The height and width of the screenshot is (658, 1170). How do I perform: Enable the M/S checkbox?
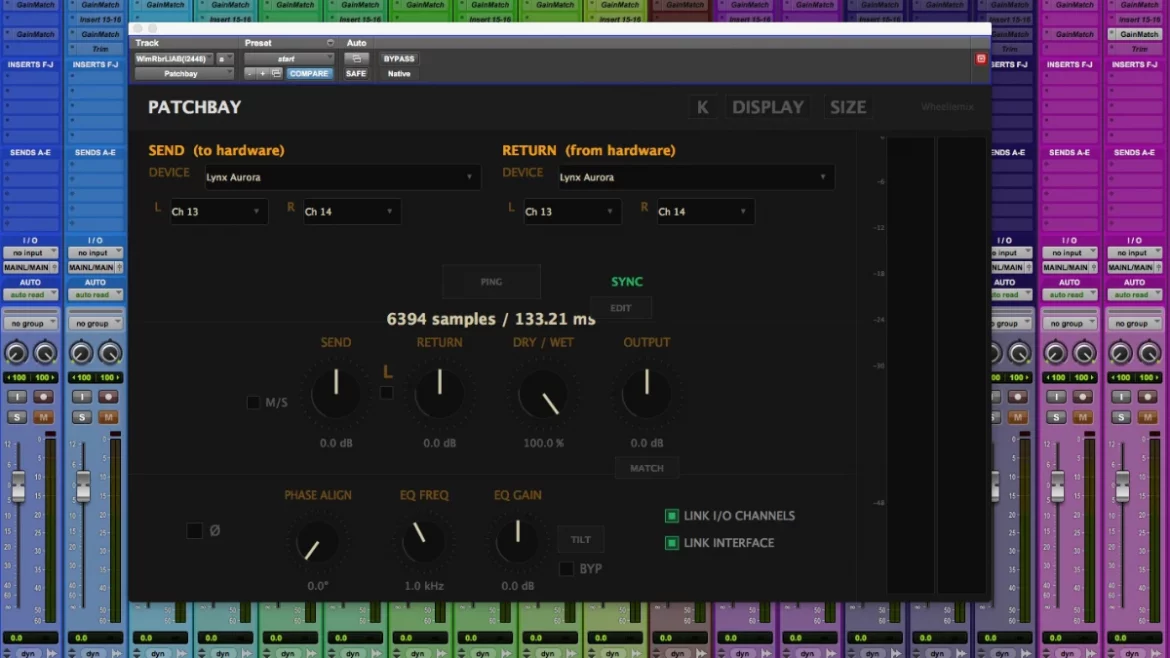pos(253,403)
